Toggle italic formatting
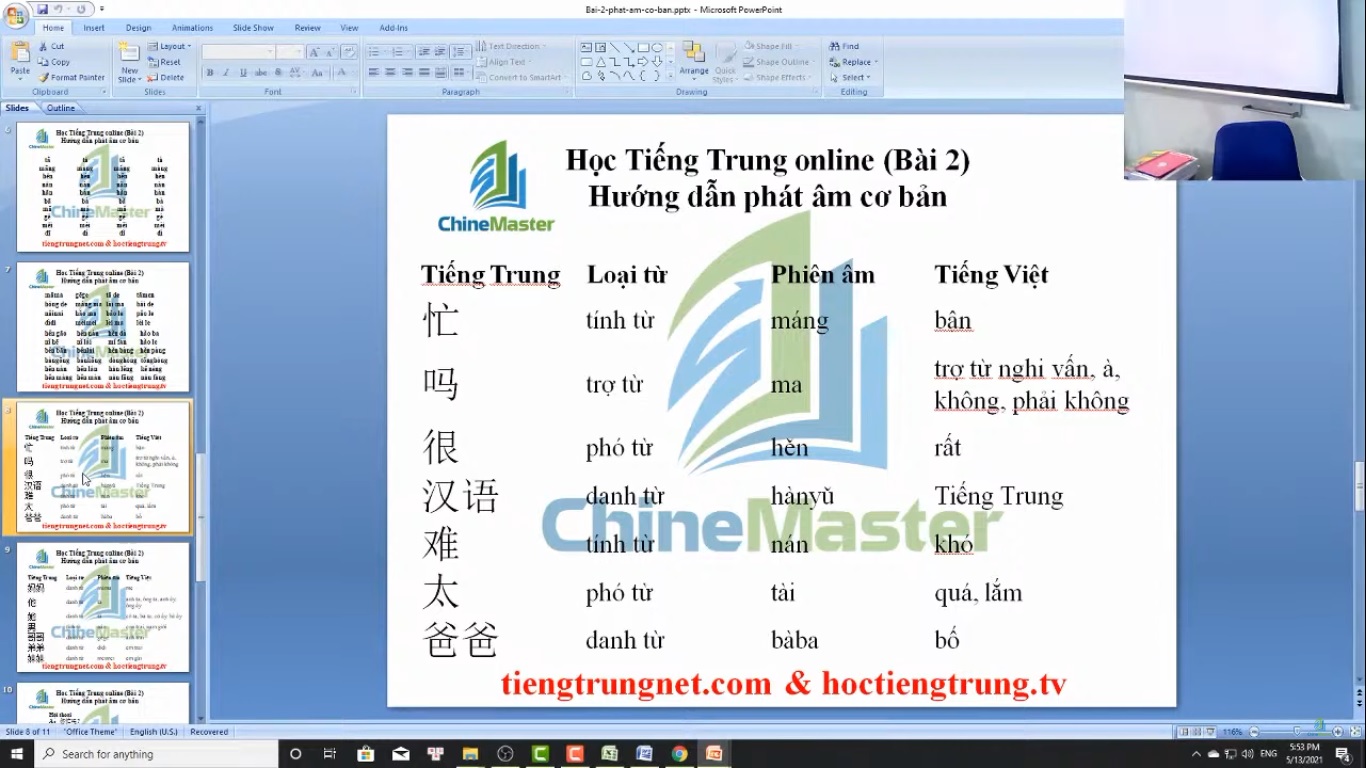The image size is (1368, 768). pos(227,73)
